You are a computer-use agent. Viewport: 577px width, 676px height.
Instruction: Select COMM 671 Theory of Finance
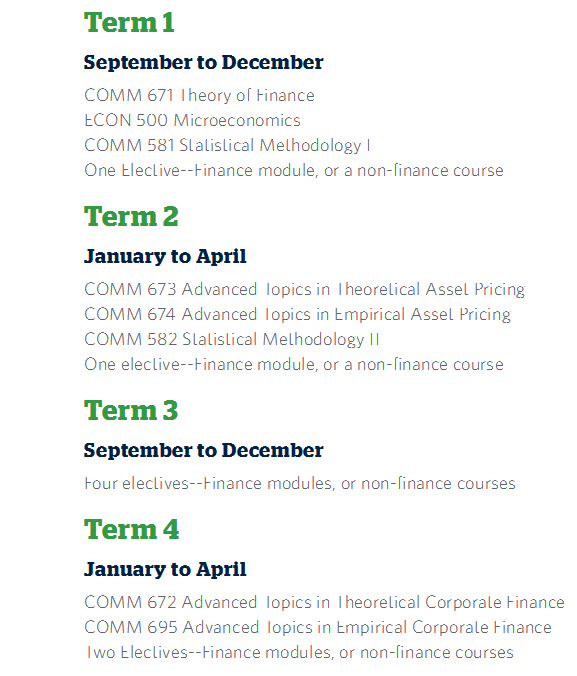click(x=199, y=95)
